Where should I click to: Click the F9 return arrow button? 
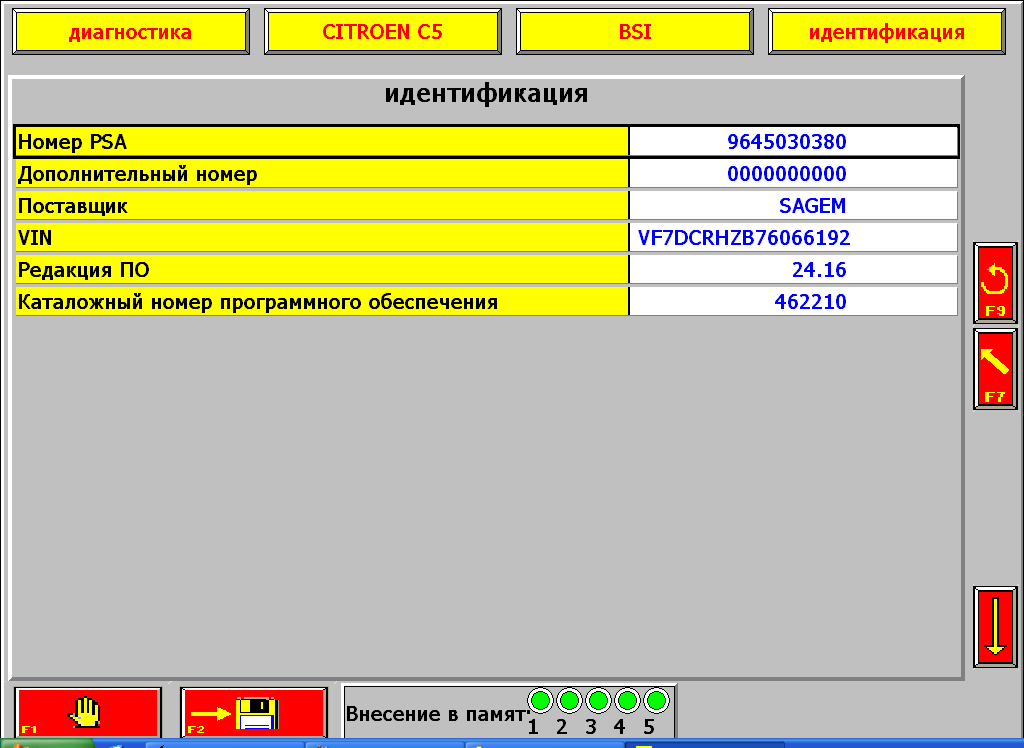pyautogui.click(x=995, y=283)
